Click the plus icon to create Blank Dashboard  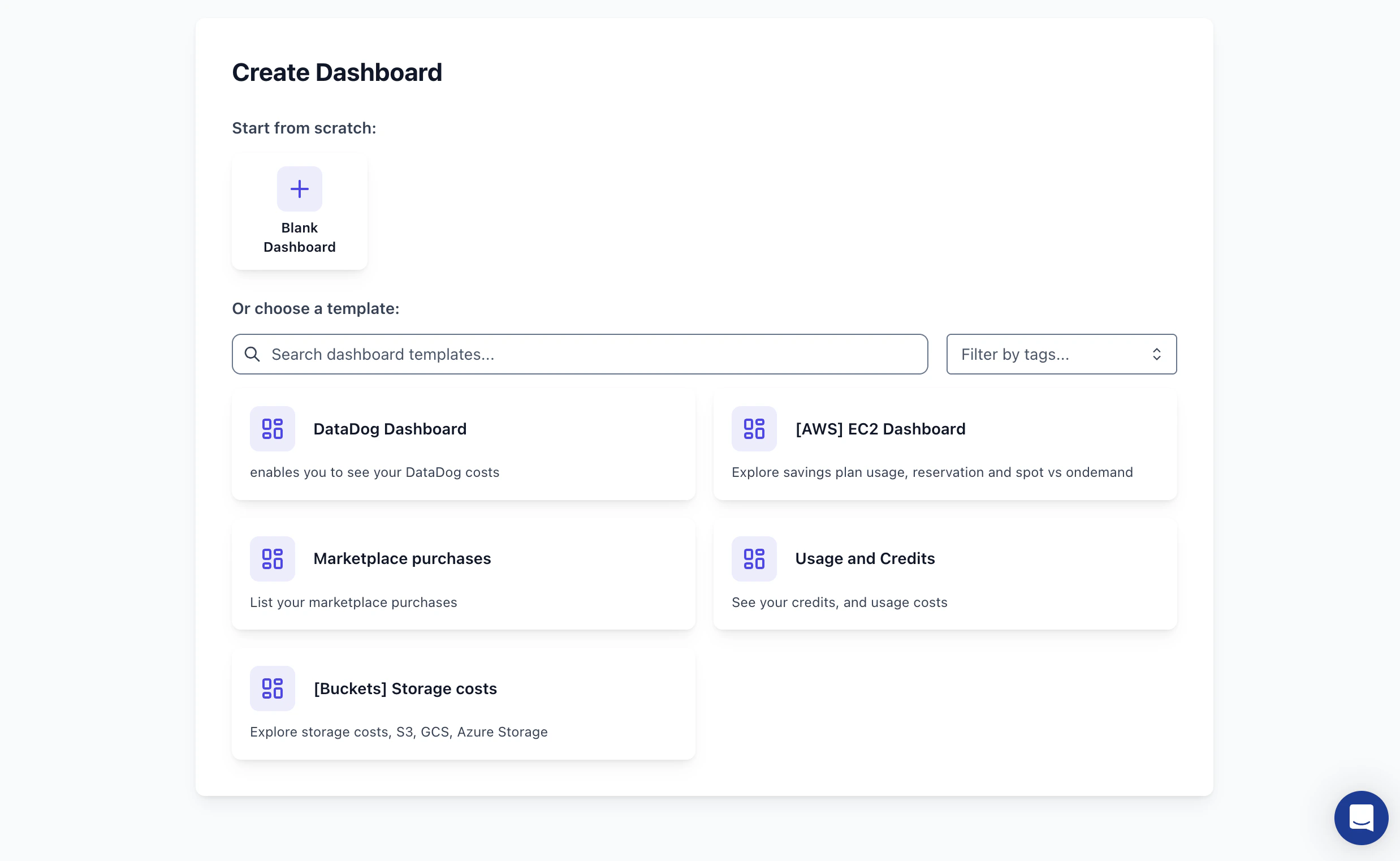coord(299,188)
